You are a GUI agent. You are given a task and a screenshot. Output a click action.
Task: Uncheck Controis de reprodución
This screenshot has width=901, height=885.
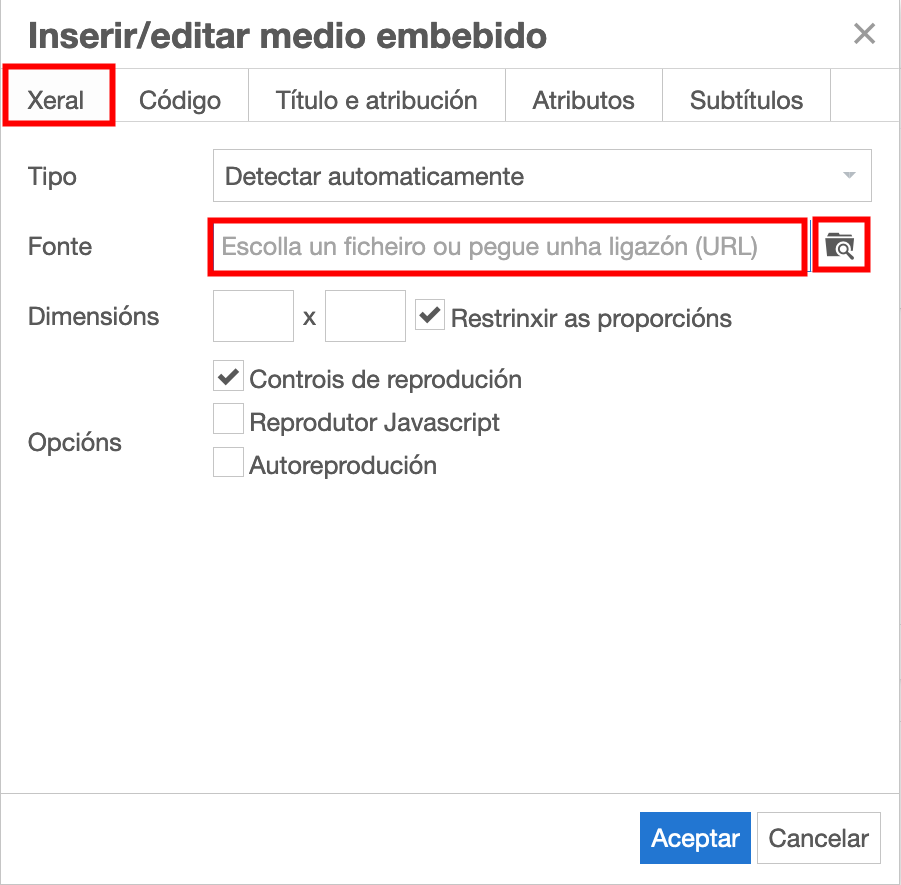tap(229, 378)
